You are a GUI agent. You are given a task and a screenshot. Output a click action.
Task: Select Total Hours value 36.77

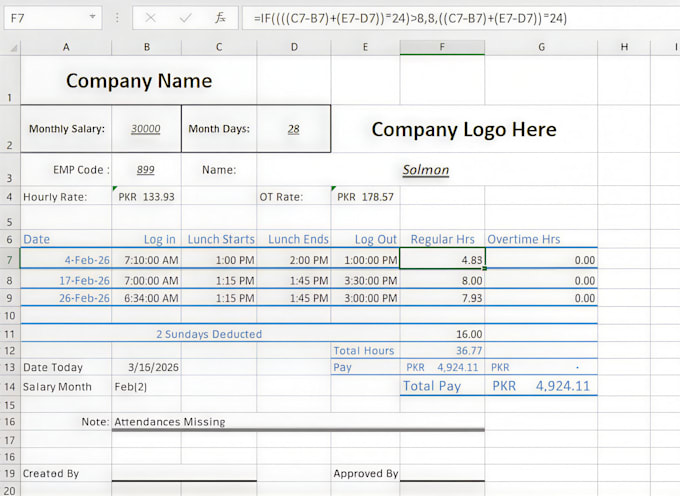[442, 350]
